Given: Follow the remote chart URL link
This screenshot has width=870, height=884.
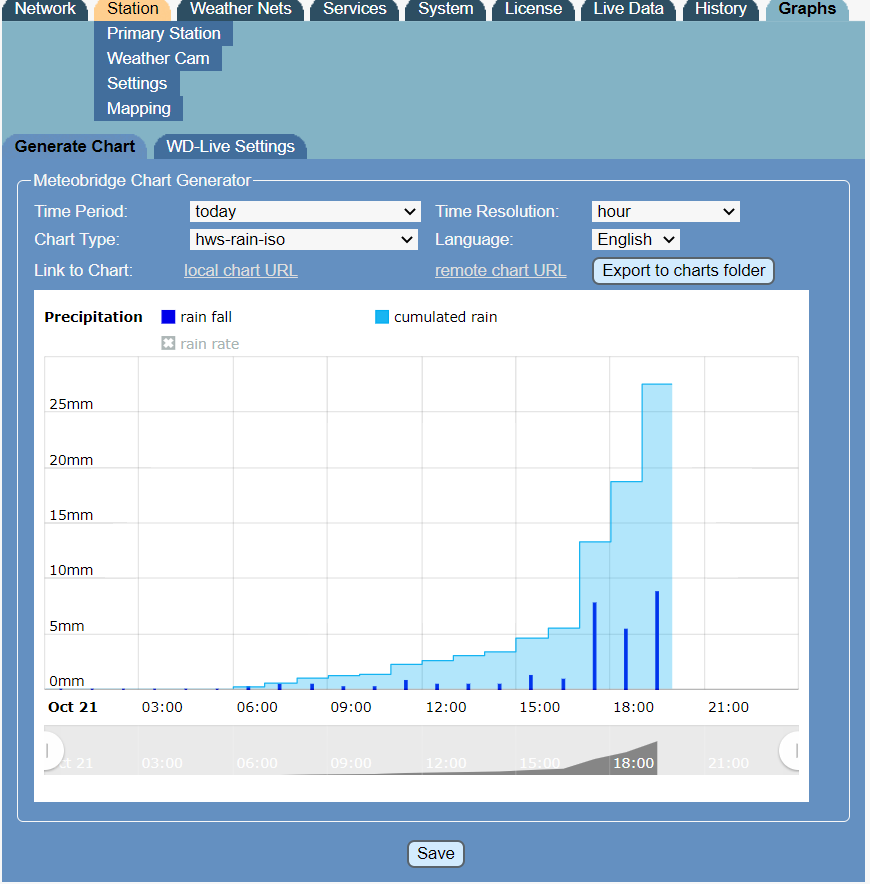Looking at the screenshot, I should tap(500, 271).
